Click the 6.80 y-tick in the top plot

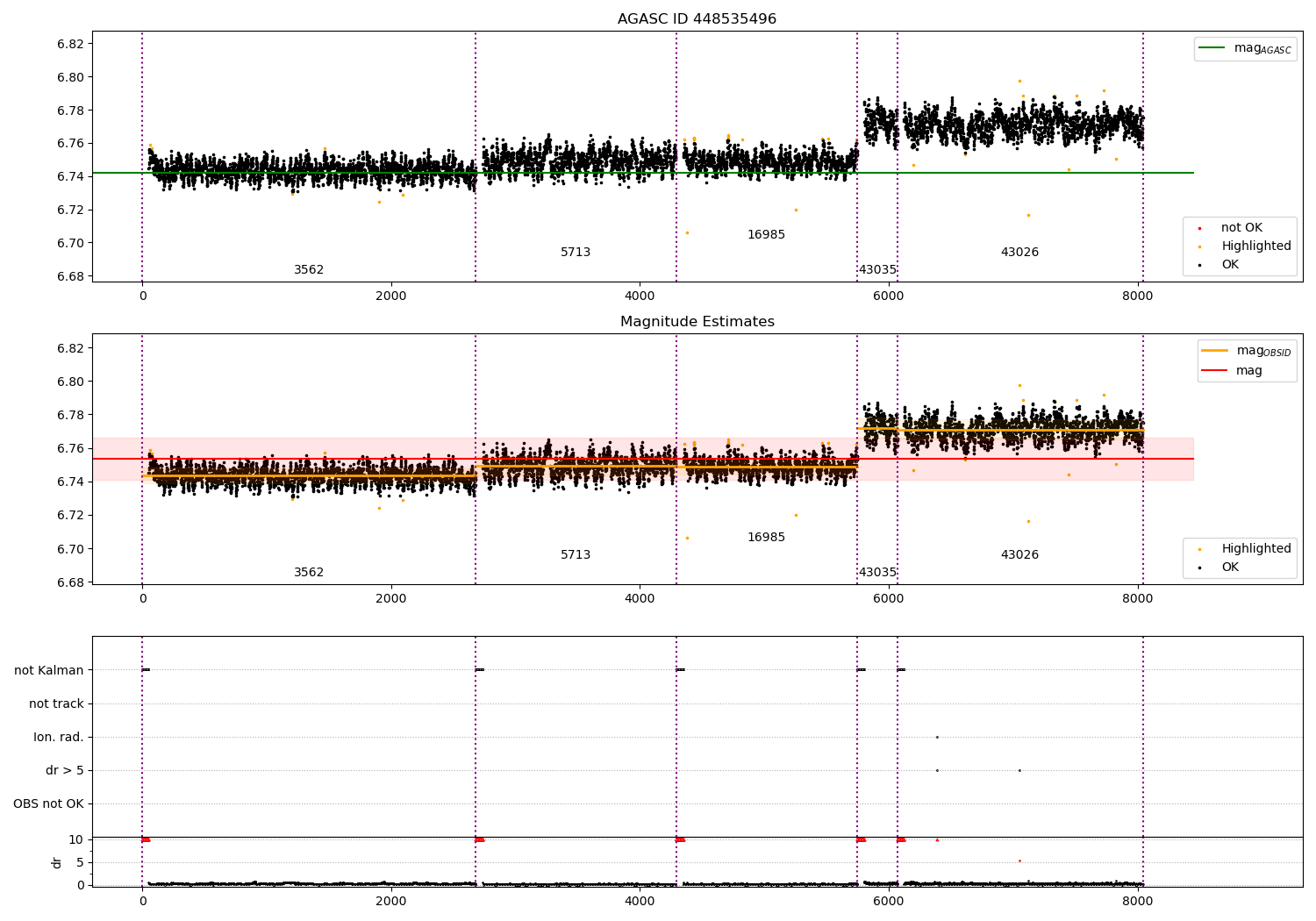tap(70, 77)
